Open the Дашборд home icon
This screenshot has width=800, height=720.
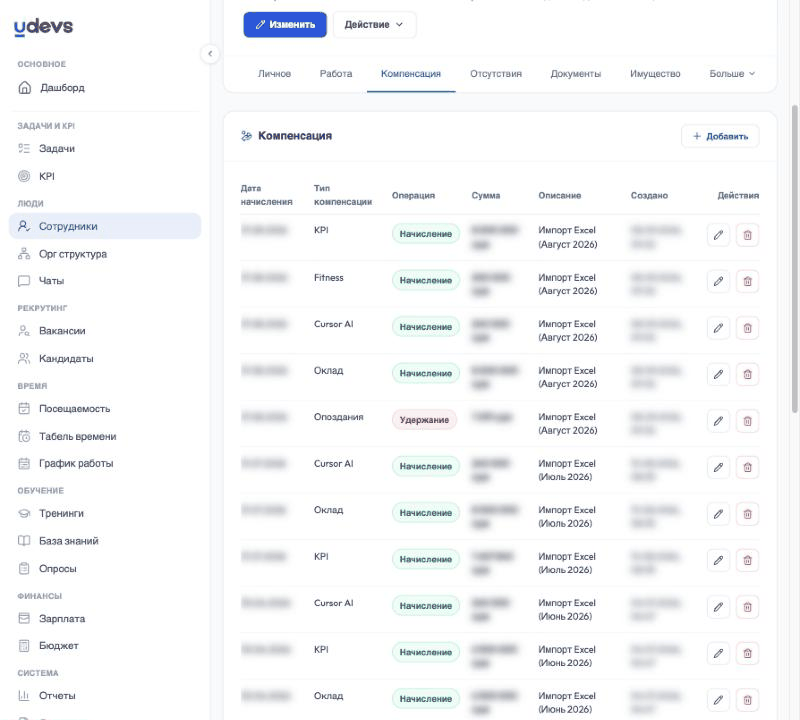[24, 88]
